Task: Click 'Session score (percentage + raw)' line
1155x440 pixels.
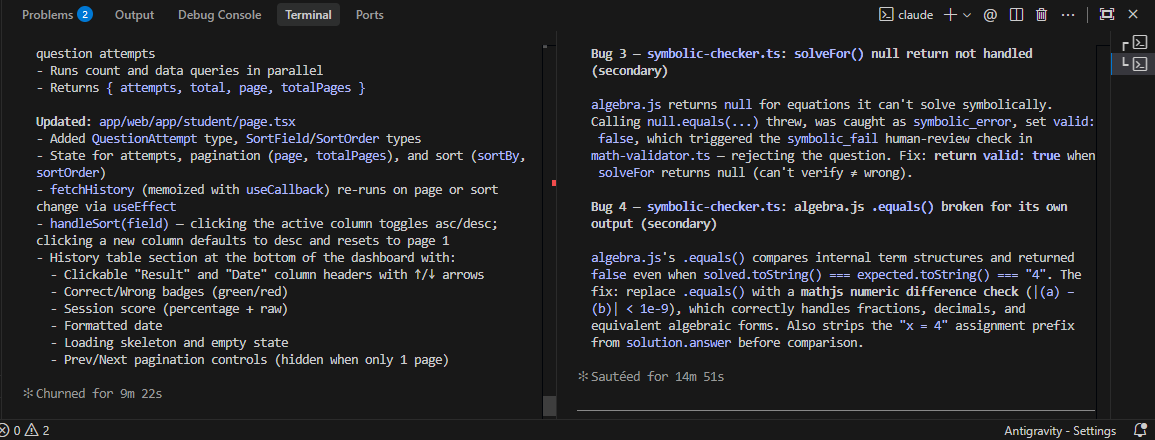Action: point(169,308)
